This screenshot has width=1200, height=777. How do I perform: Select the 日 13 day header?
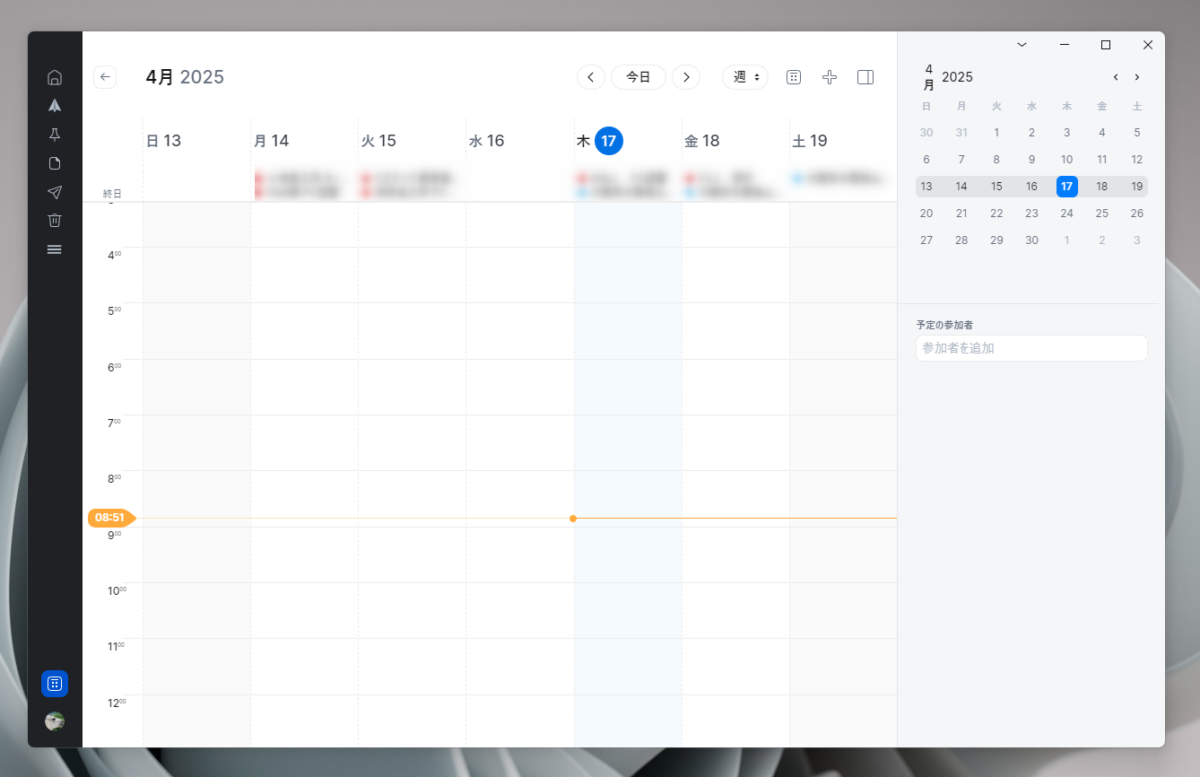click(x=164, y=141)
